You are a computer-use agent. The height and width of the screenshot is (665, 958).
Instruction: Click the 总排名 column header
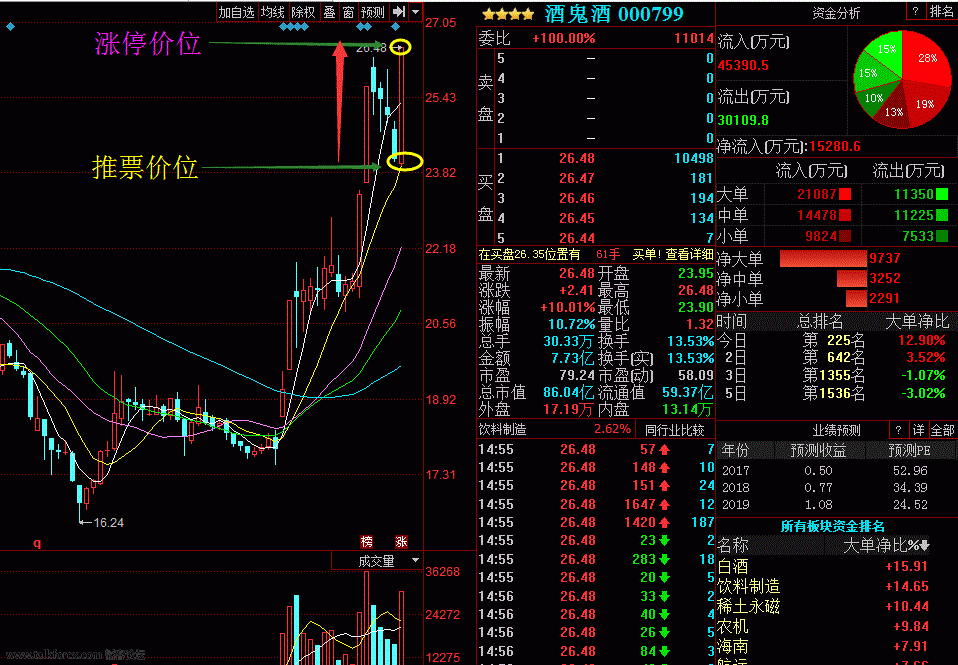pyautogui.click(x=821, y=321)
